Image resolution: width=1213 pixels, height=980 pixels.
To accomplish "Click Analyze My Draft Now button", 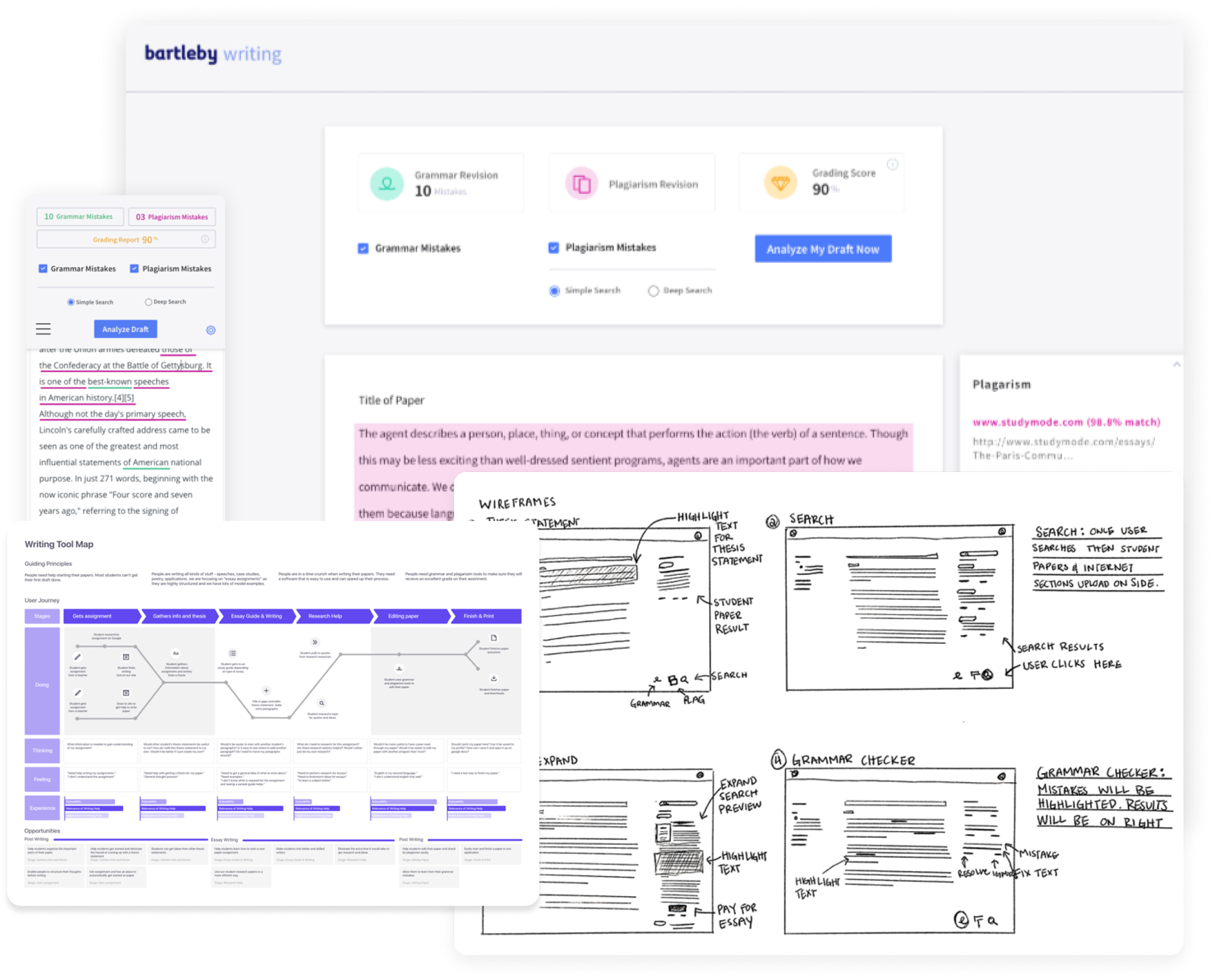I will 823,249.
